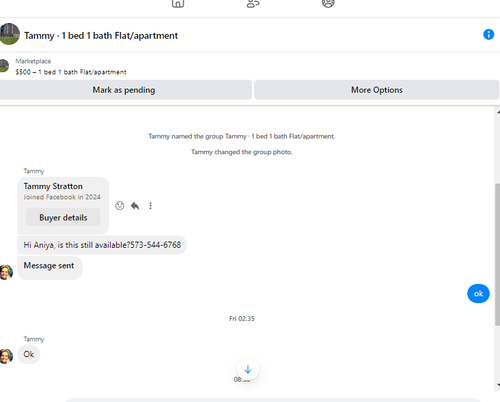Image resolution: width=500 pixels, height=402 pixels.
Task: Click the Message sent bubble
Action: [49, 267]
